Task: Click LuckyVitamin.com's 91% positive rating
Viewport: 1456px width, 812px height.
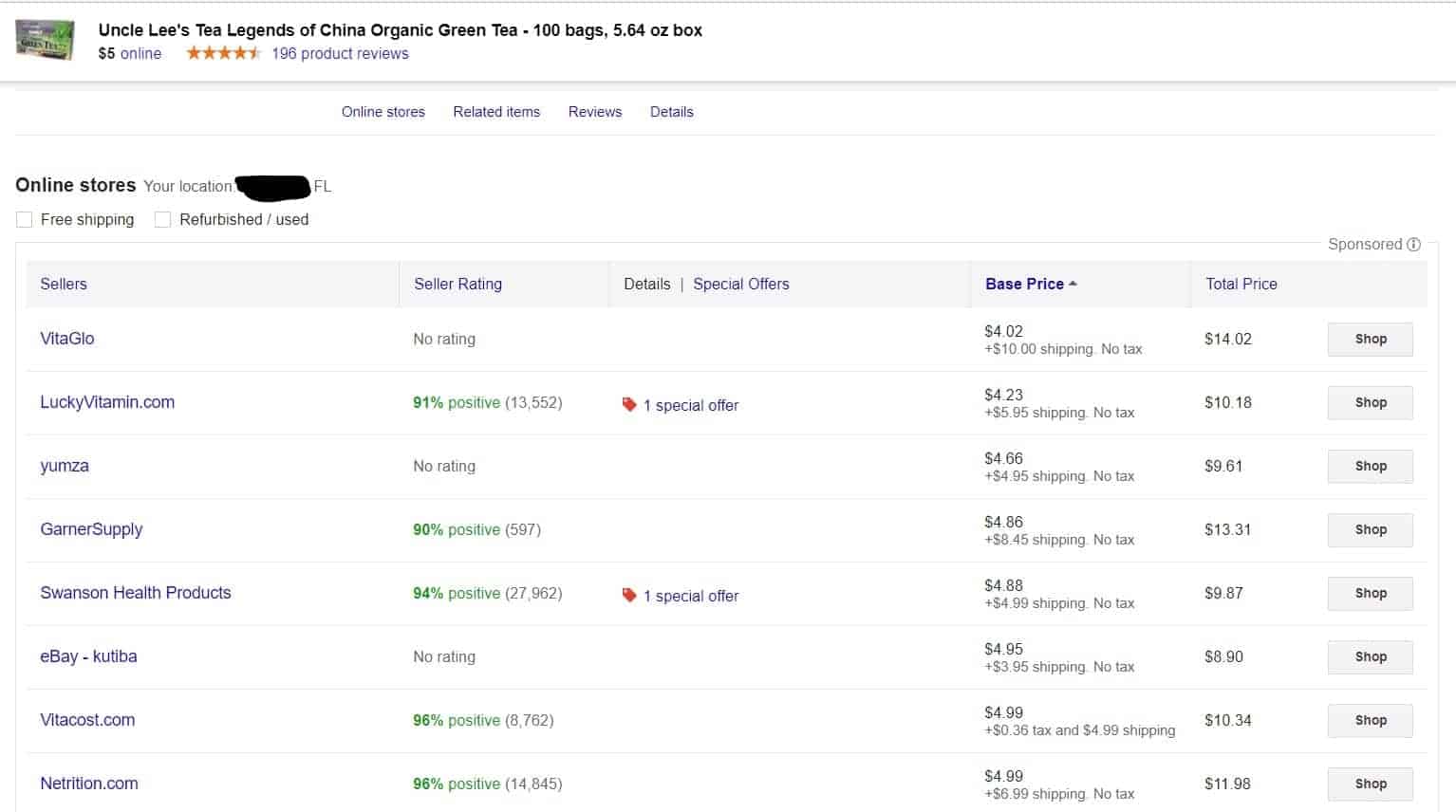Action: 457,403
